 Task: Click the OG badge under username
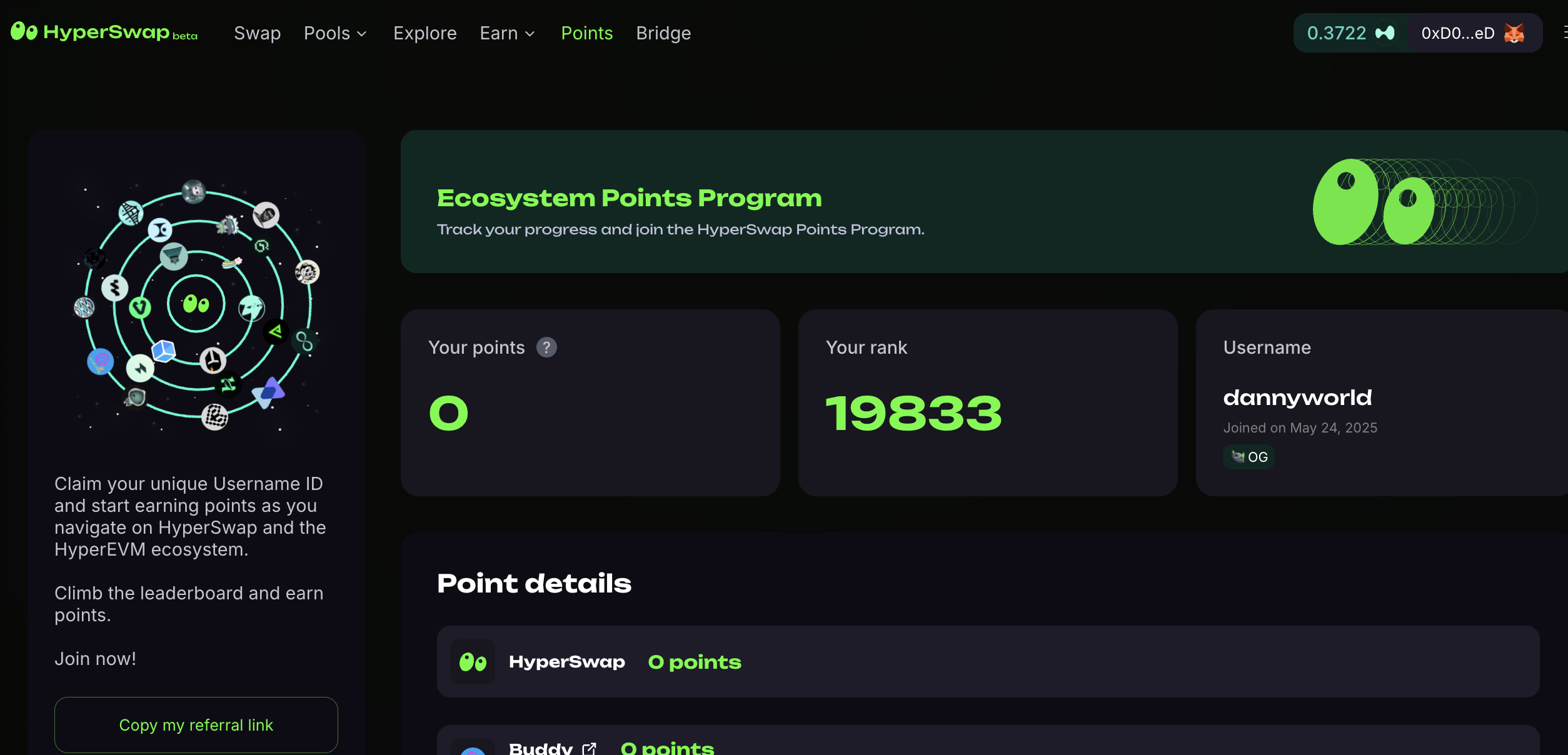tap(1249, 457)
